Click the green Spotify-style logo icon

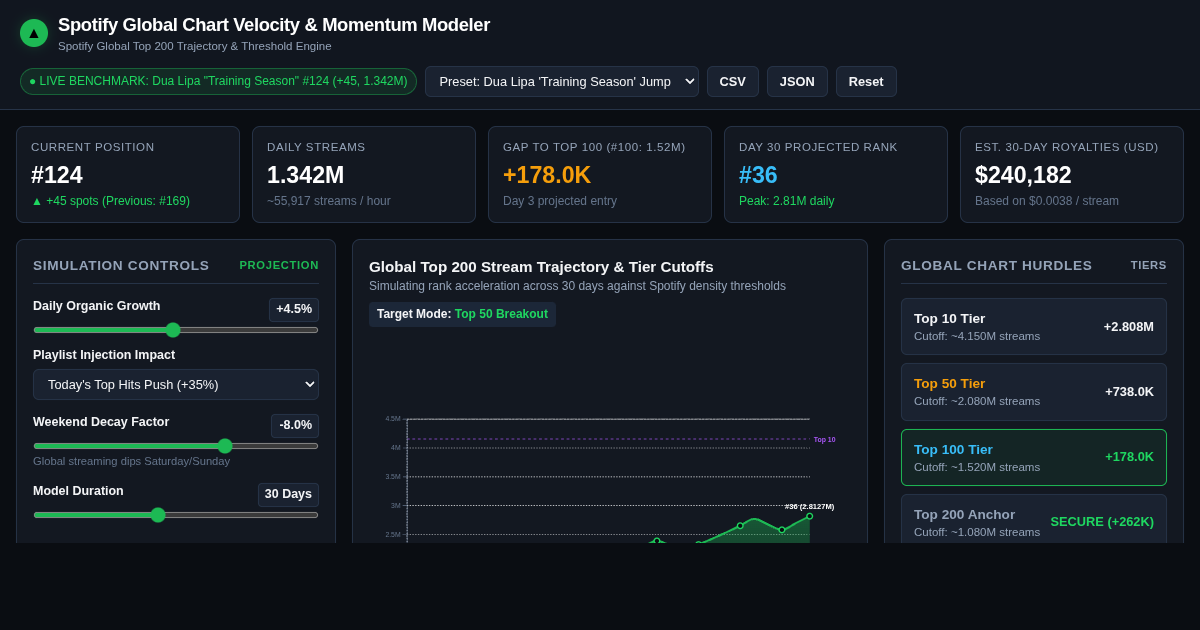coord(34,33)
